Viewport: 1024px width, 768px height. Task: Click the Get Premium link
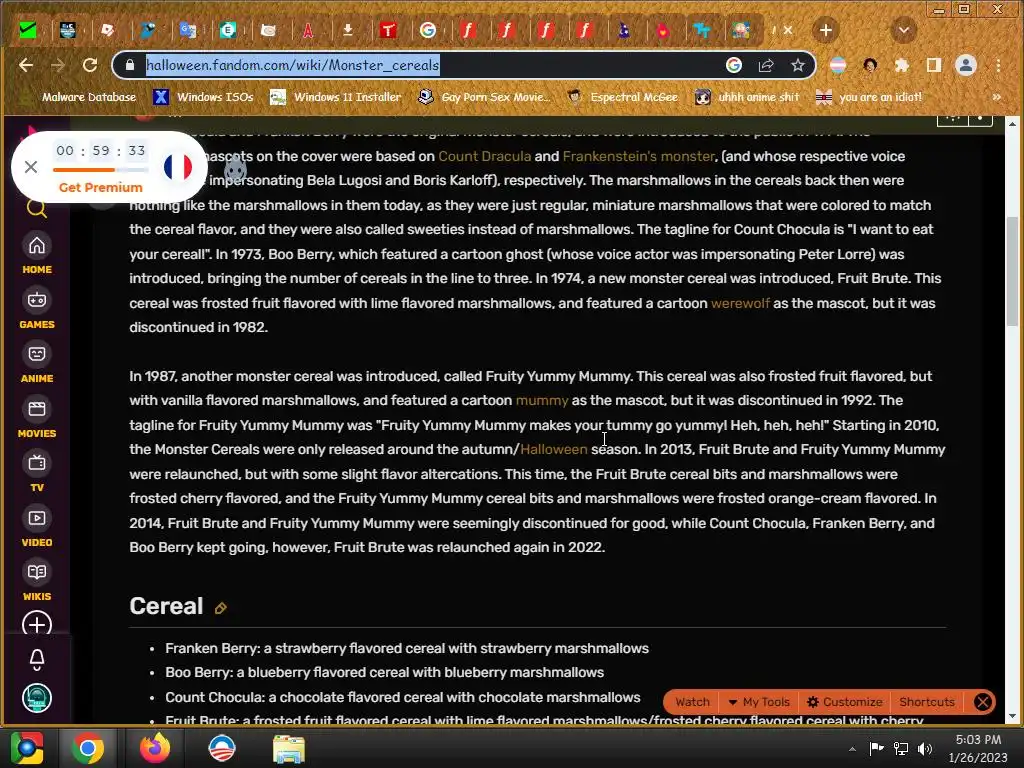(101, 187)
